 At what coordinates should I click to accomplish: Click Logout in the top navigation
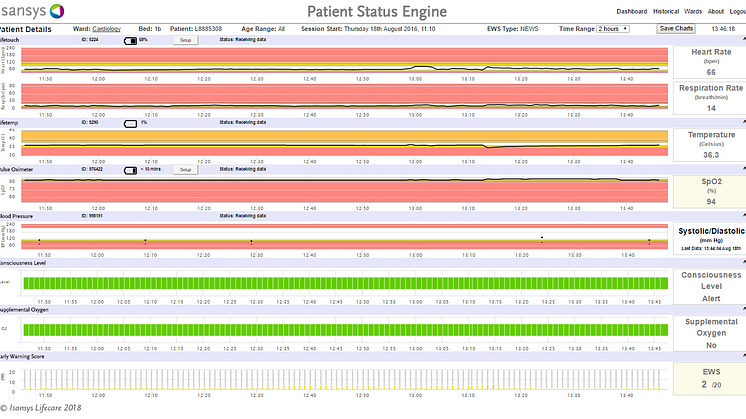tap(737, 11)
